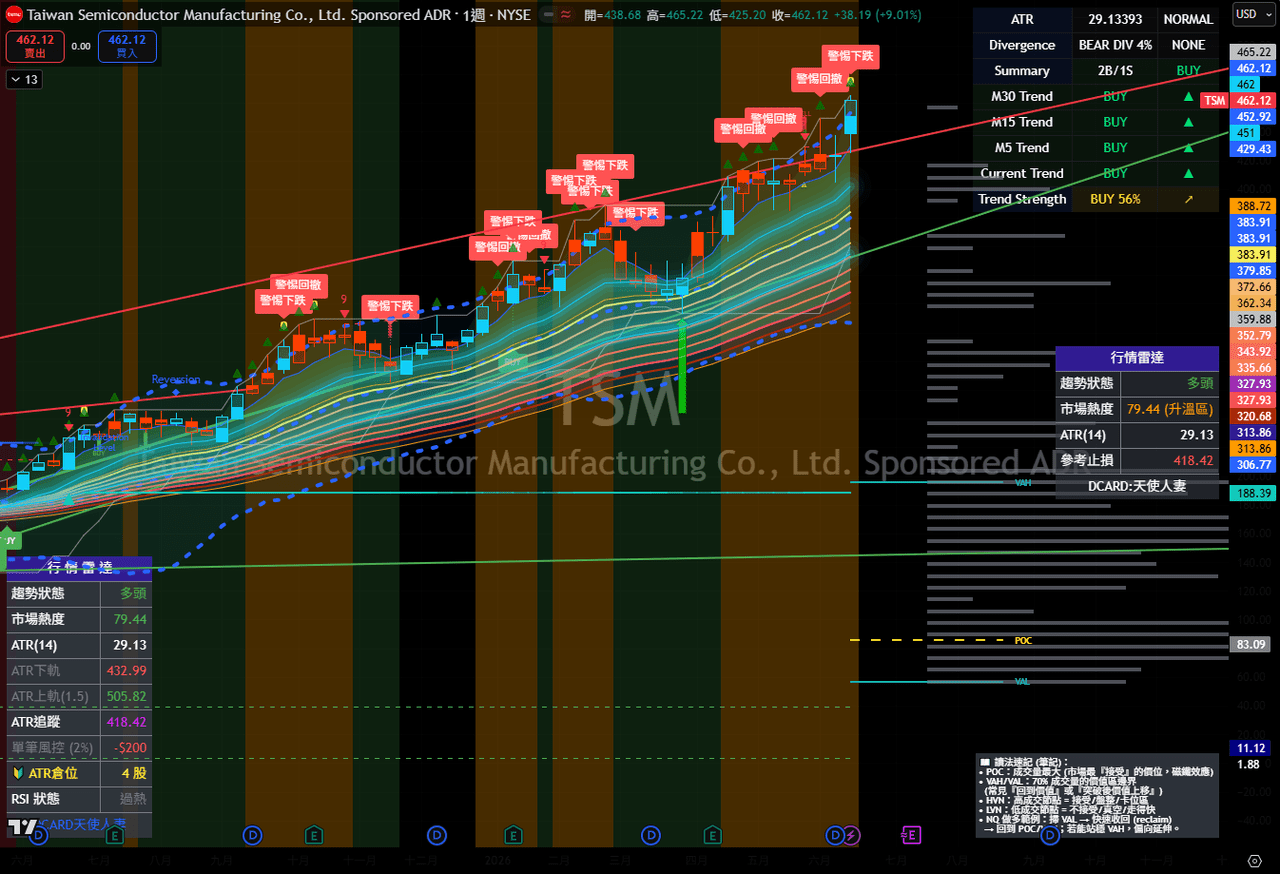Viewport: 1280px width, 874px height.
Task: Click the red wavy-lines status icon beside NYSE
Action: click(566, 15)
